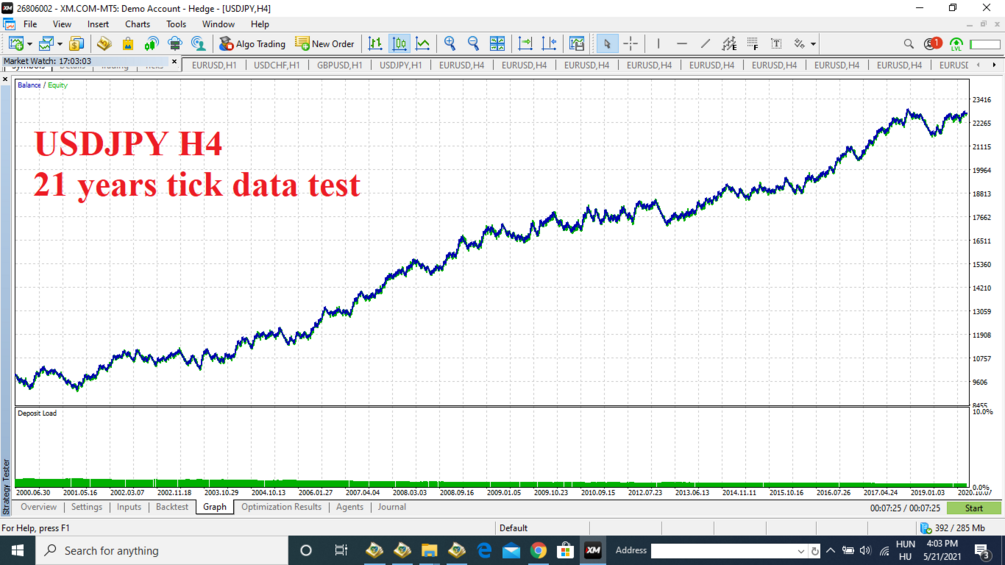Open the File menu

click(x=30, y=24)
